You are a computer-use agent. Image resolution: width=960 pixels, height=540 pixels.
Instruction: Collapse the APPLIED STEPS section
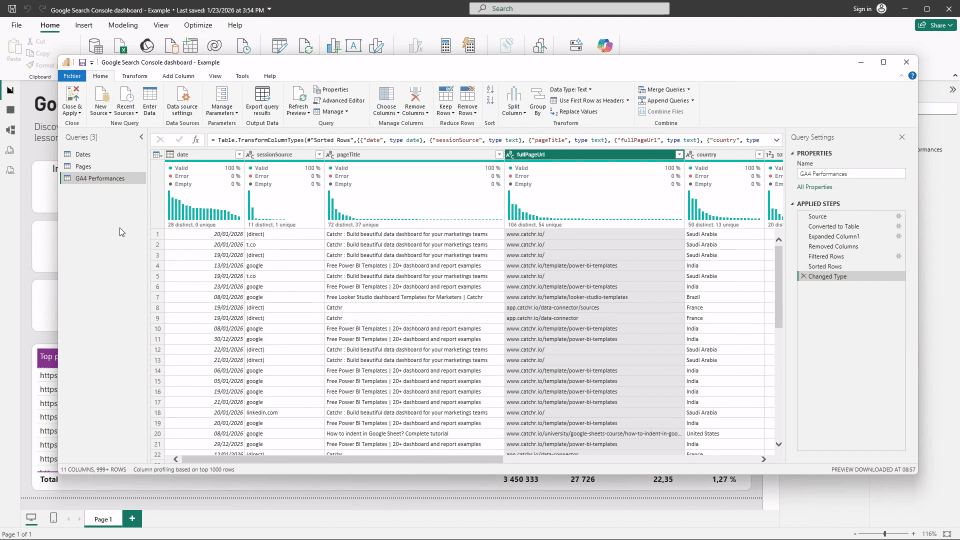[x=792, y=204]
